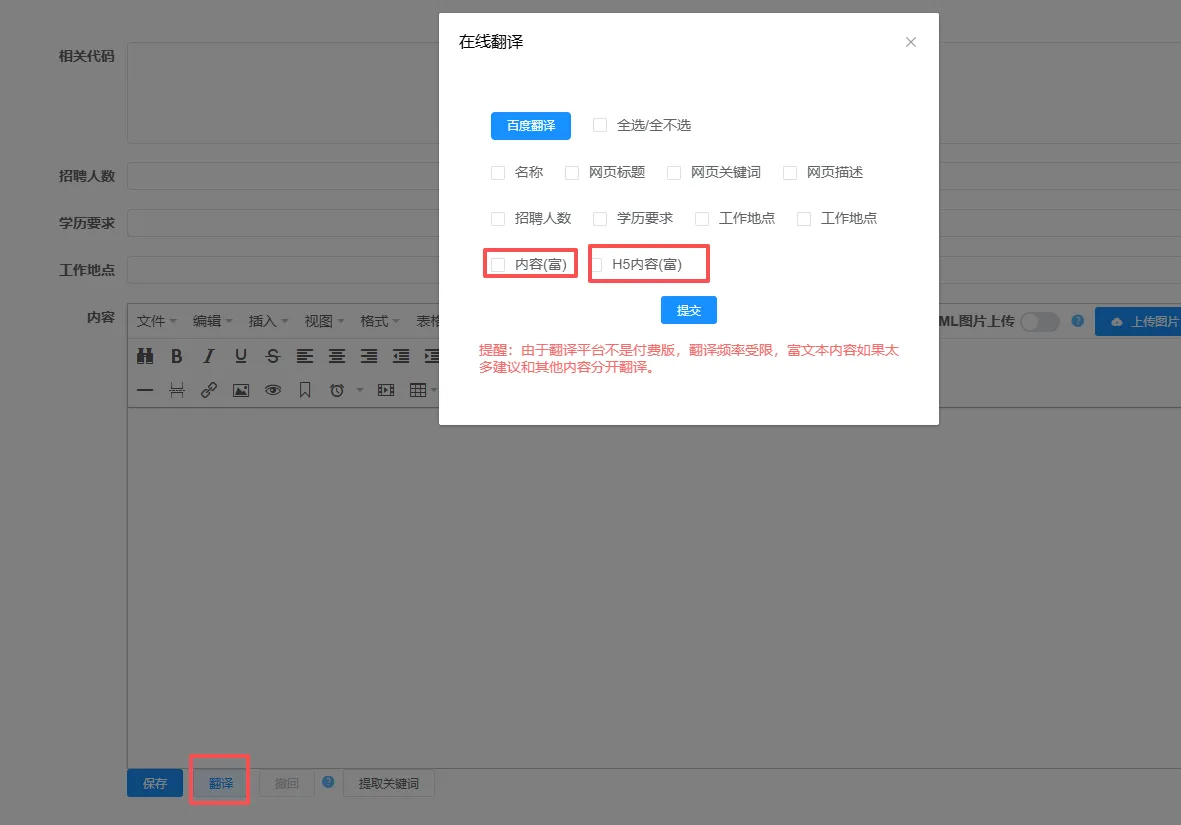Insert media using the film icon
Image resolution: width=1181 pixels, height=825 pixels.
pos(386,390)
